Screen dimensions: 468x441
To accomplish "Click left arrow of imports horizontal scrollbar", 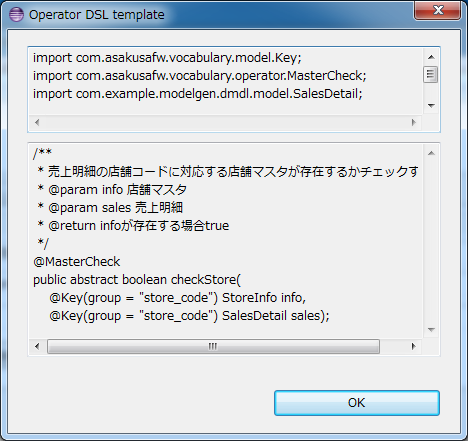I will point(37,122).
